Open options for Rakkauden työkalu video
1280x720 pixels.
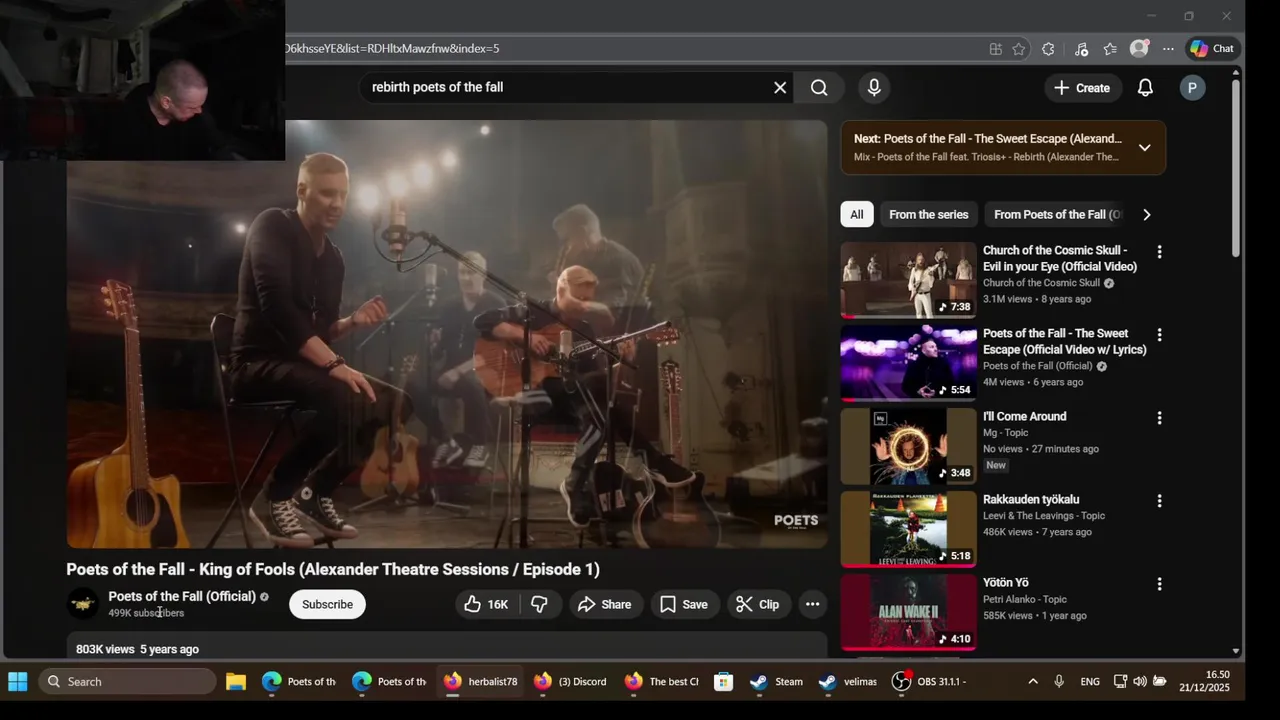tap(1160, 501)
